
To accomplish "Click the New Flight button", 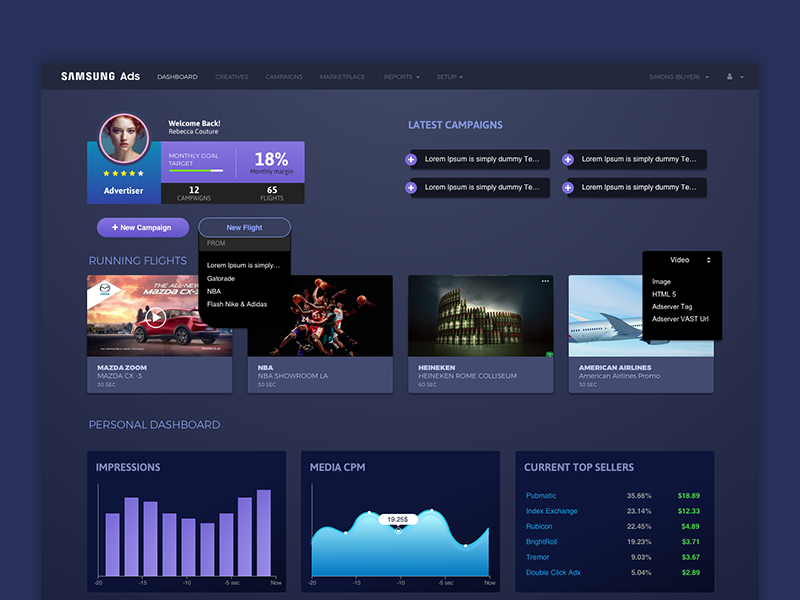I will pyautogui.click(x=244, y=228).
